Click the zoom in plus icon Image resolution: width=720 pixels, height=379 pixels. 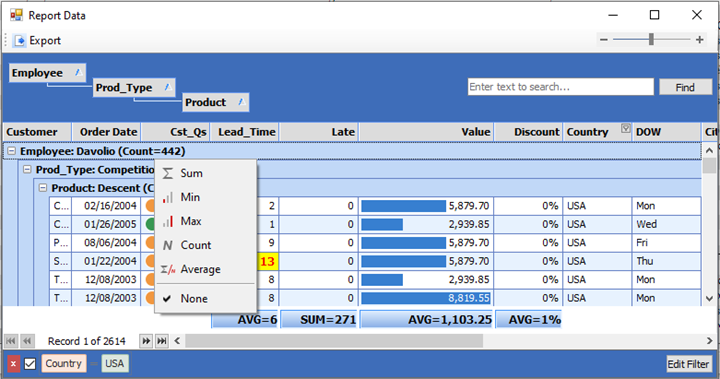point(699,40)
